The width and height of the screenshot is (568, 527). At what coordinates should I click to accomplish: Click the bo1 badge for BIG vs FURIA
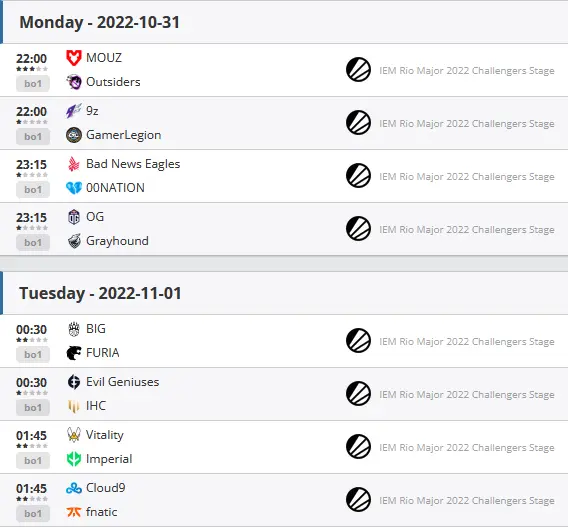[x=33, y=355]
